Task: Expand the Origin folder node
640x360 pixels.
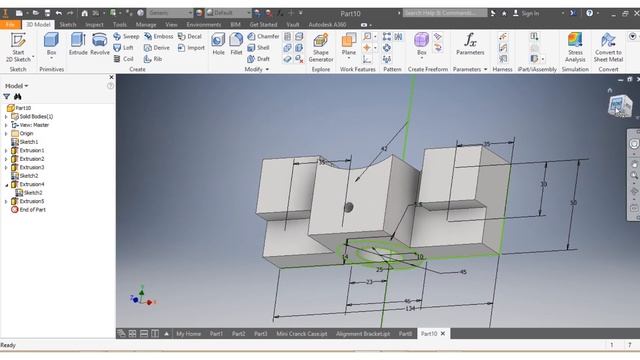Action: (6, 133)
